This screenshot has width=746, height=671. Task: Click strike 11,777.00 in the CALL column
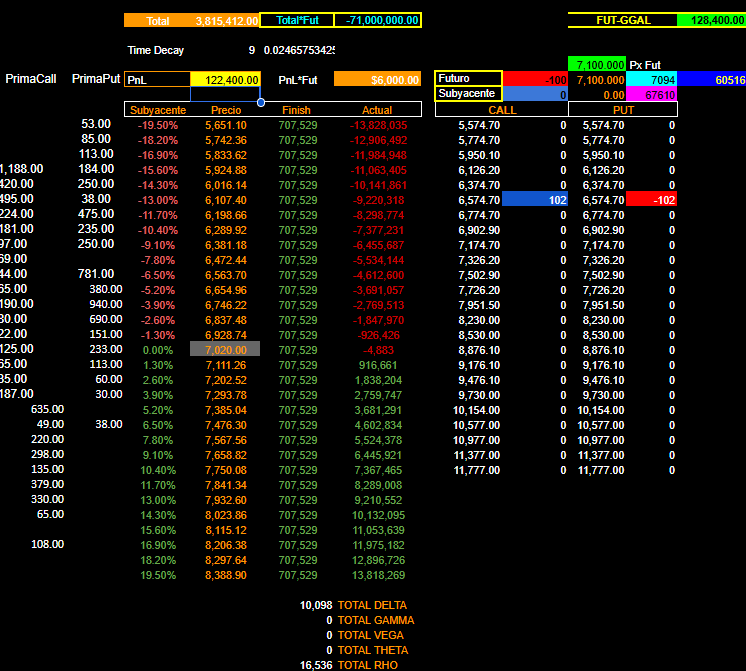point(477,470)
